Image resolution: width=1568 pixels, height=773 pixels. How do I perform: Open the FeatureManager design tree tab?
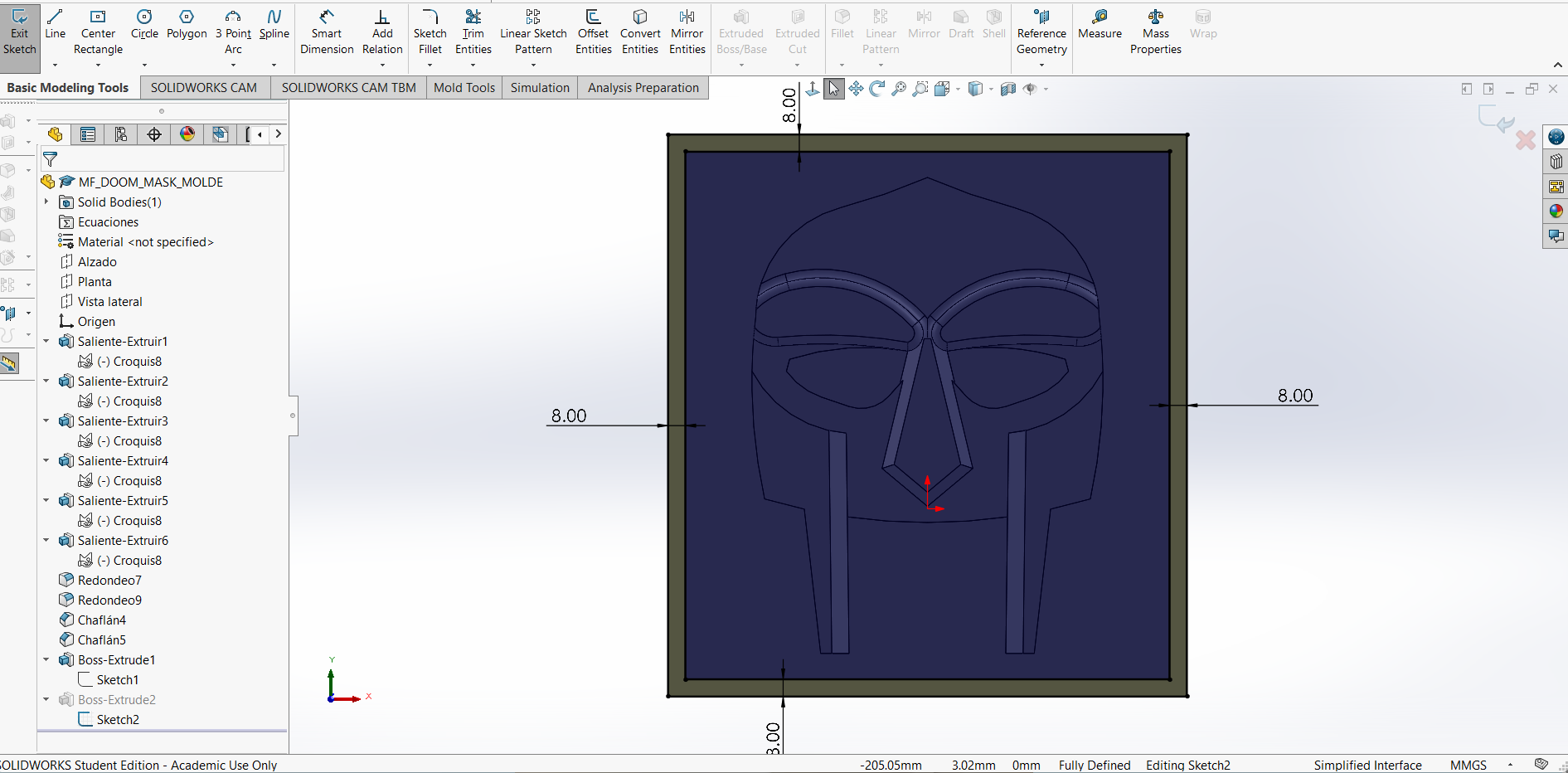pyautogui.click(x=55, y=134)
